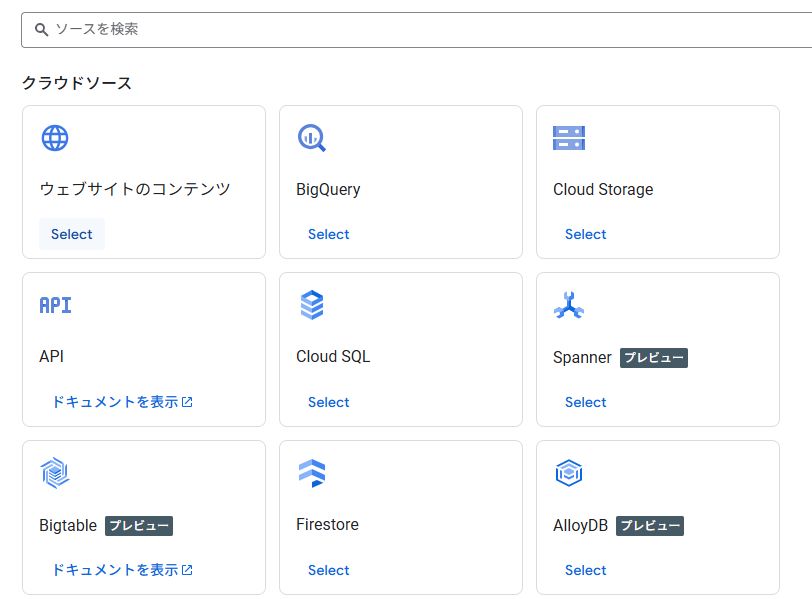The width and height of the screenshot is (812, 599).
Task: Click the Bigtable hexagon icon
Action: click(55, 473)
